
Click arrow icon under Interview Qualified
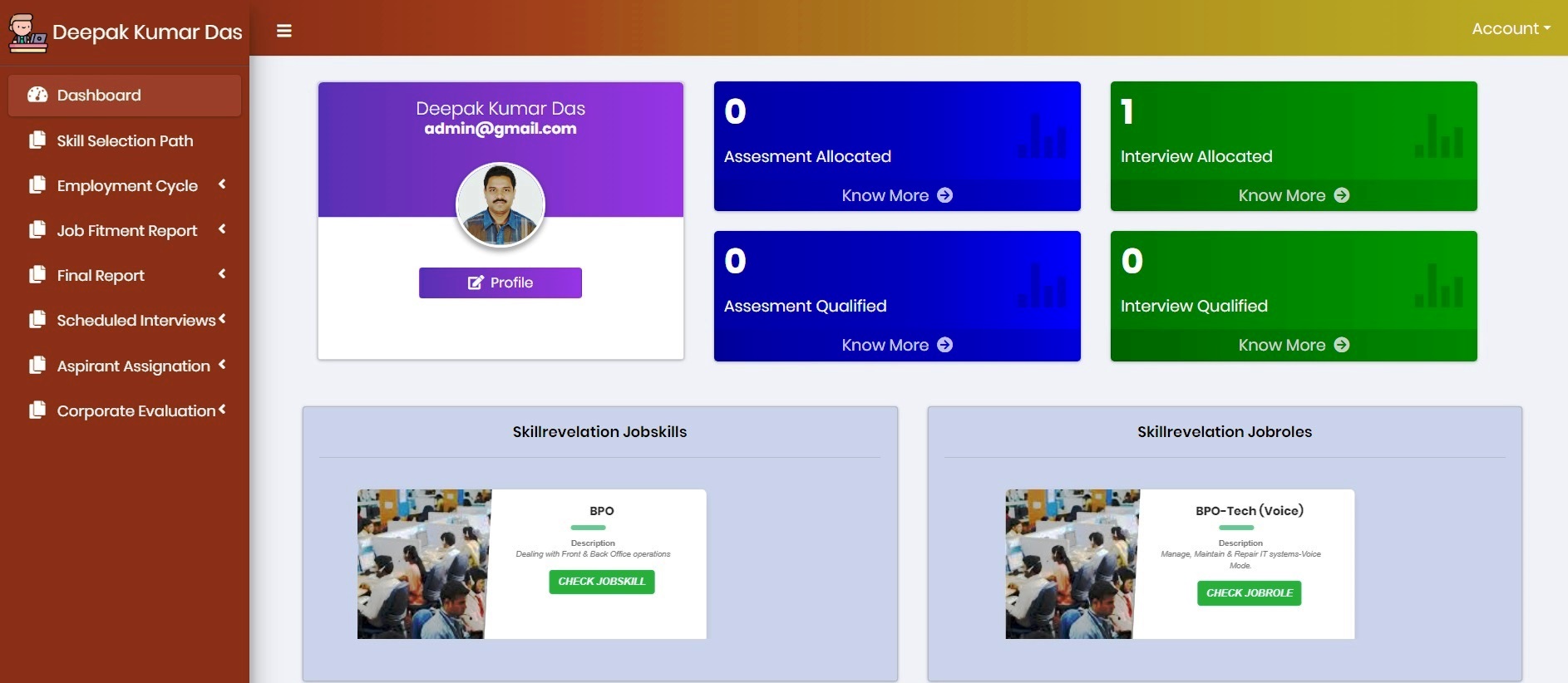tap(1341, 345)
